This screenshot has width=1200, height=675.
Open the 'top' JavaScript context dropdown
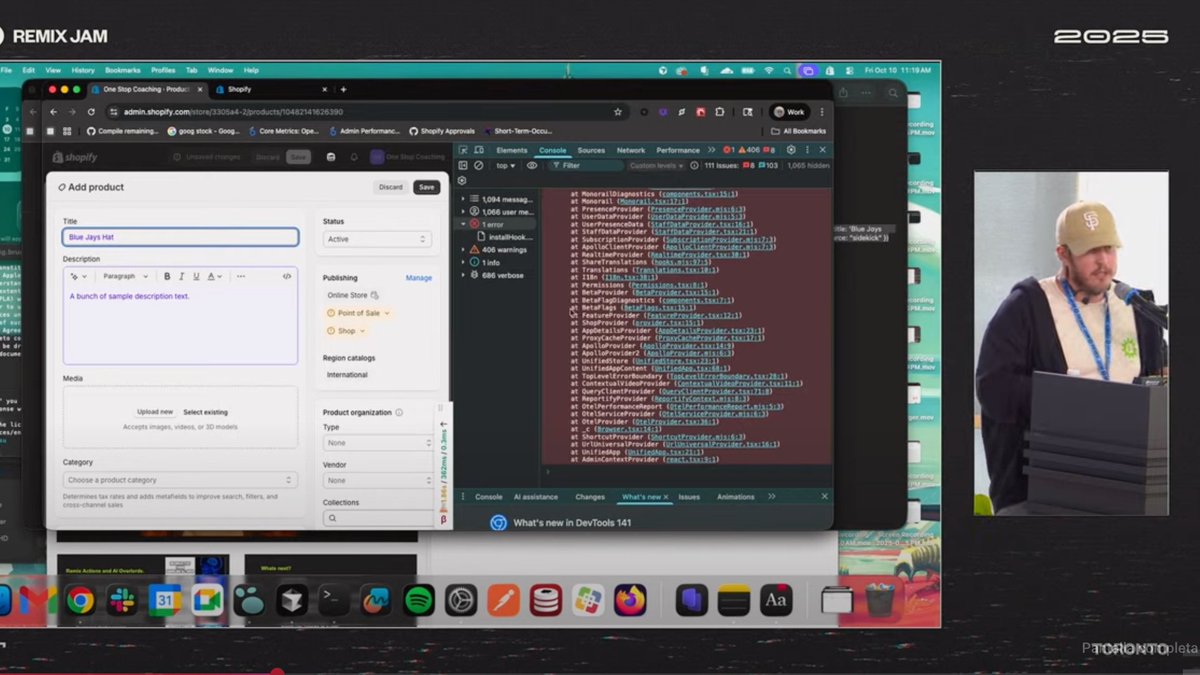click(507, 165)
